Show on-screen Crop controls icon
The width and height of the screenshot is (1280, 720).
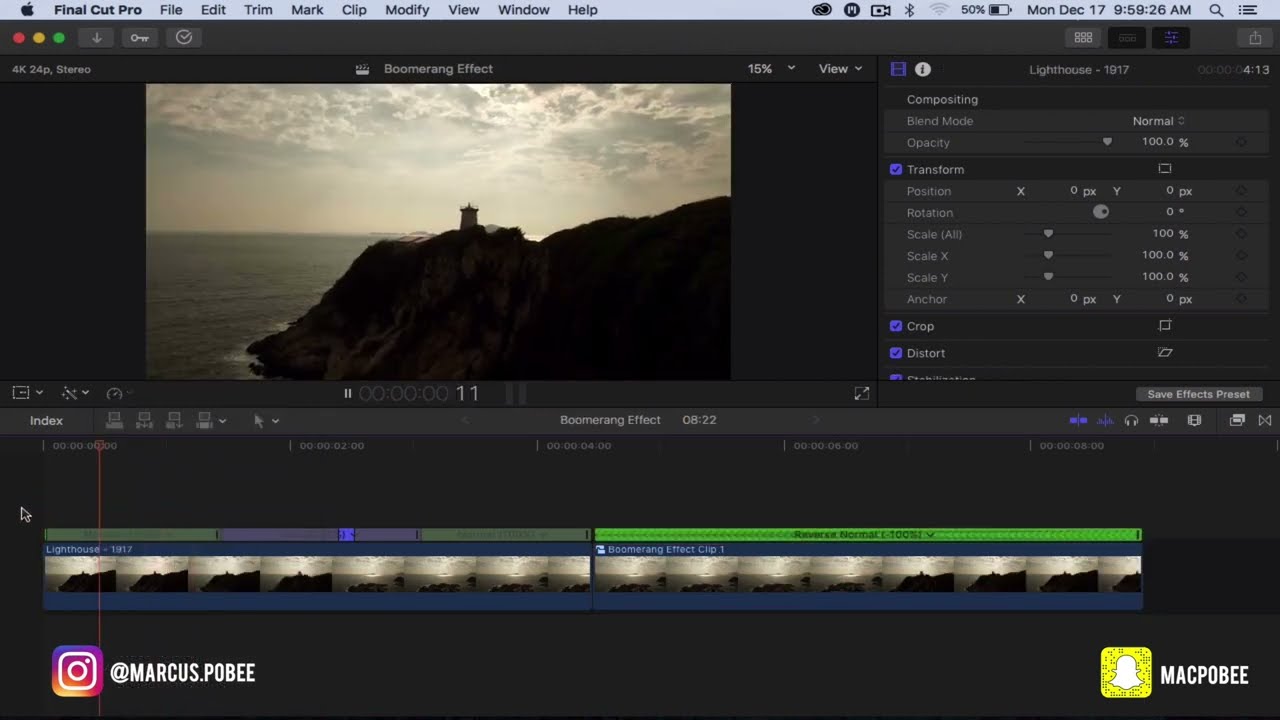[1165, 326]
